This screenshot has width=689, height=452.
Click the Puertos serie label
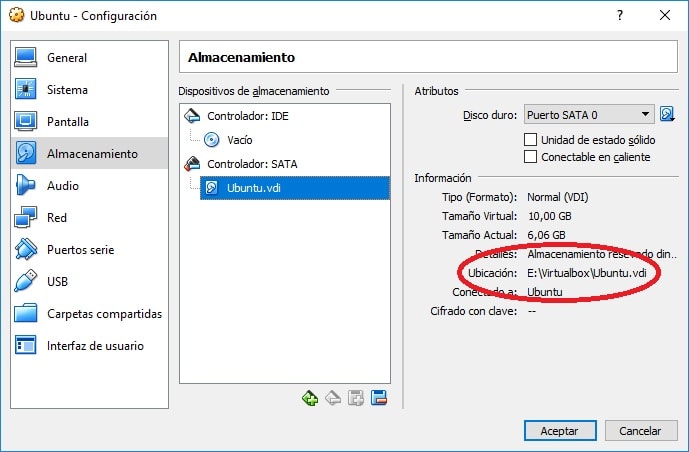click(x=80, y=250)
